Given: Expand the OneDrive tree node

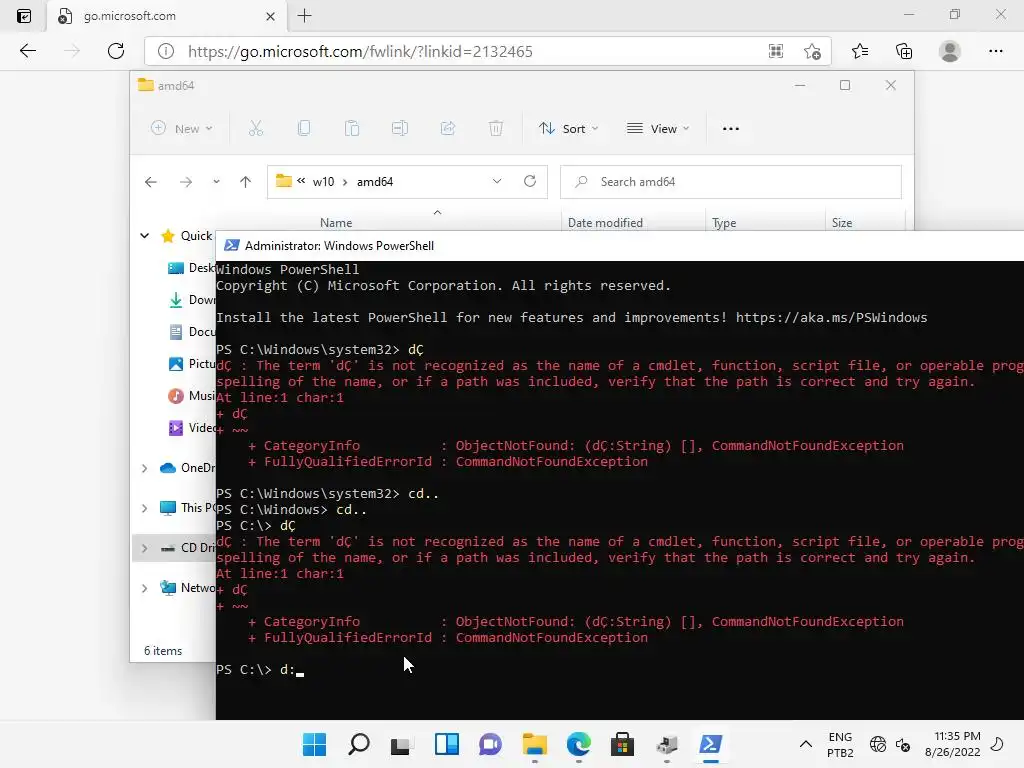Looking at the screenshot, I should click(x=145, y=468).
